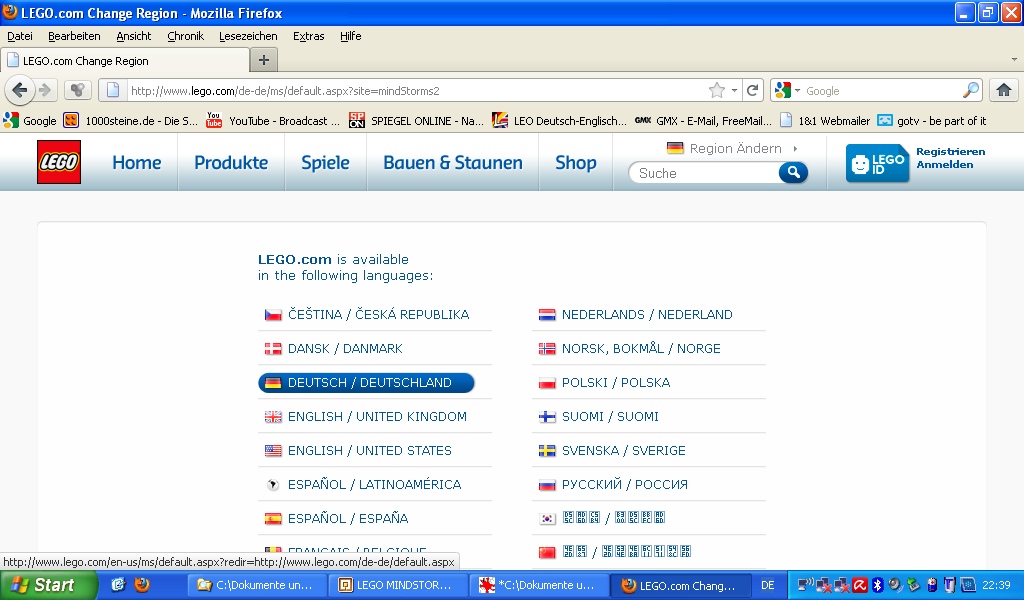1024x600 pixels.
Task: Click the Sweden flag icon
Action: (x=547, y=450)
